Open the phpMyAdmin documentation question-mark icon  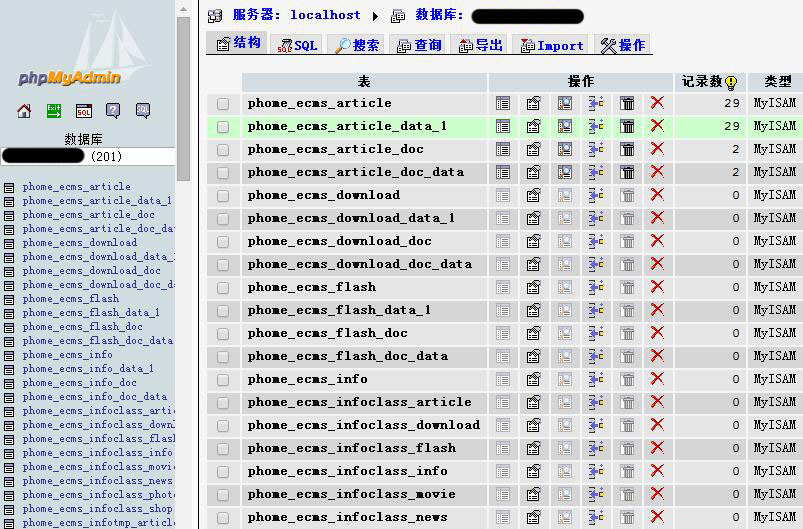point(113,111)
